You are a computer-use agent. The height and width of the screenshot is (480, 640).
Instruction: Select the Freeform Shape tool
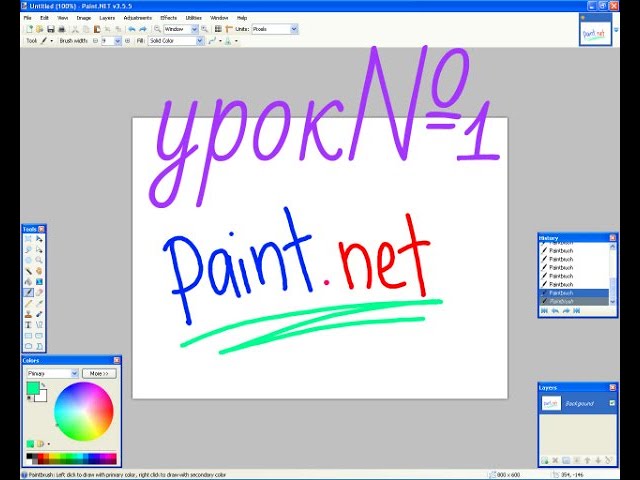click(x=39, y=346)
